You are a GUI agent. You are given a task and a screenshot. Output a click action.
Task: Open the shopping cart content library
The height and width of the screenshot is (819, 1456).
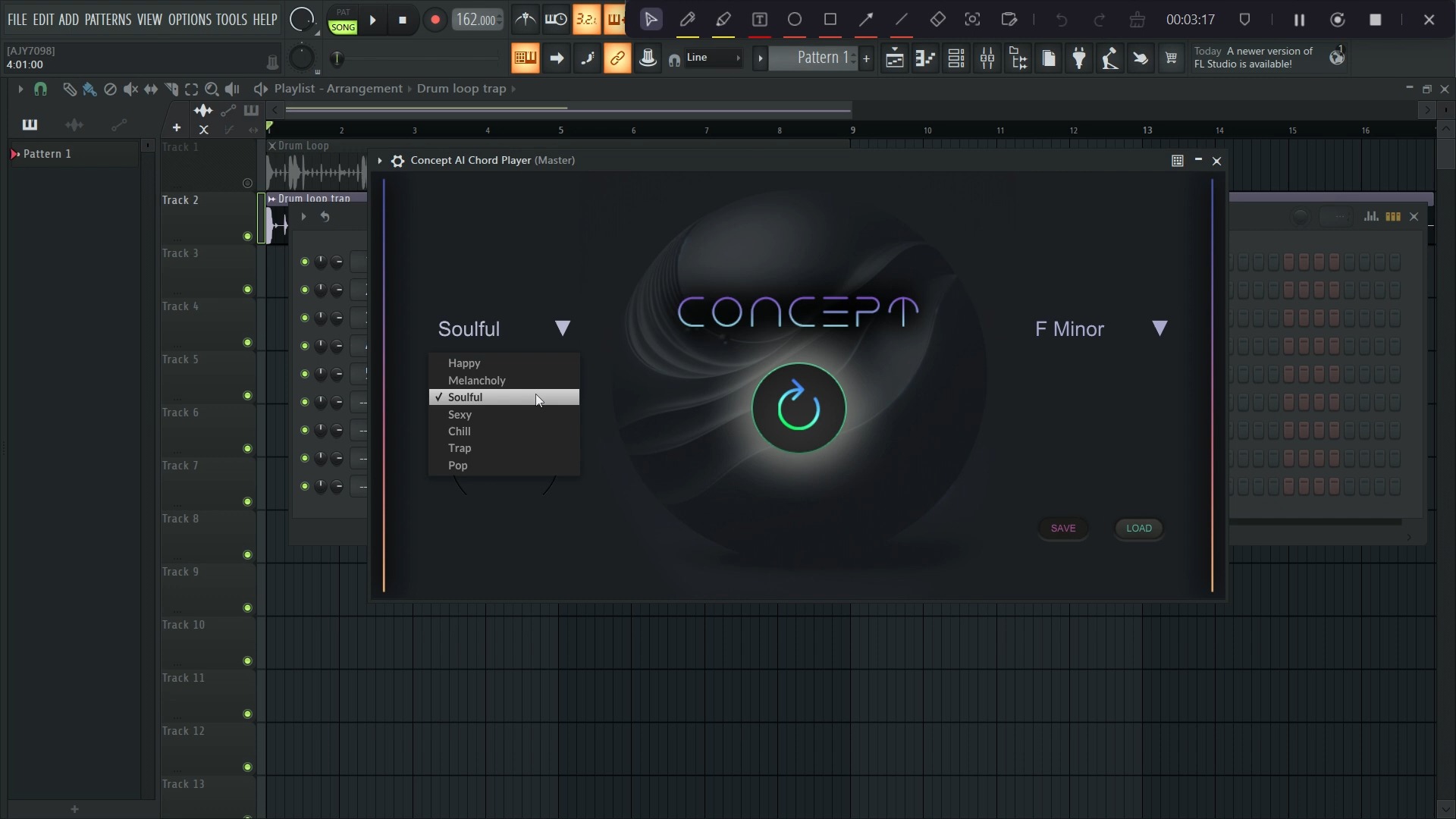1172,58
